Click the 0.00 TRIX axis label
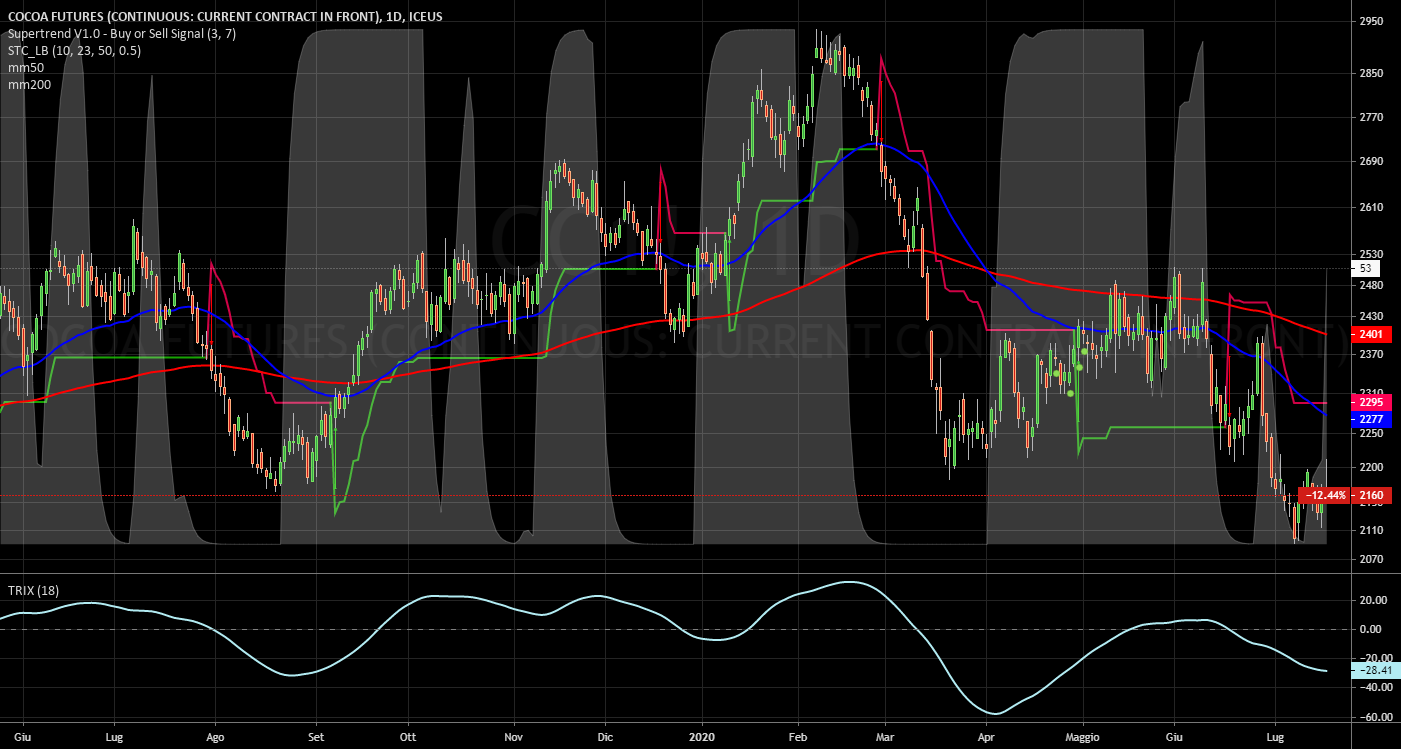This screenshot has width=1401, height=749. [x=1371, y=629]
